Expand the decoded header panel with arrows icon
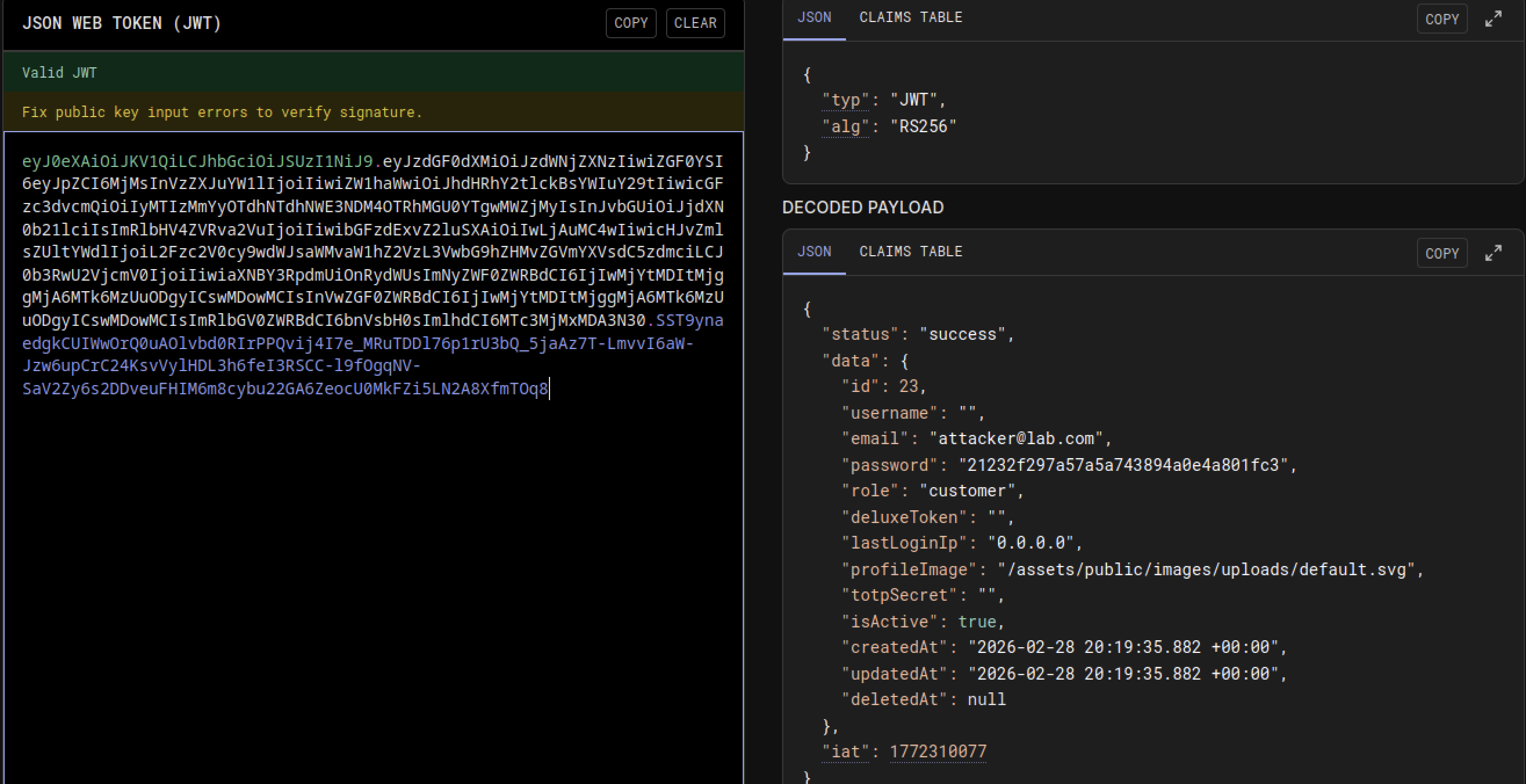Viewport: 1526px width, 784px height. pyautogui.click(x=1493, y=19)
